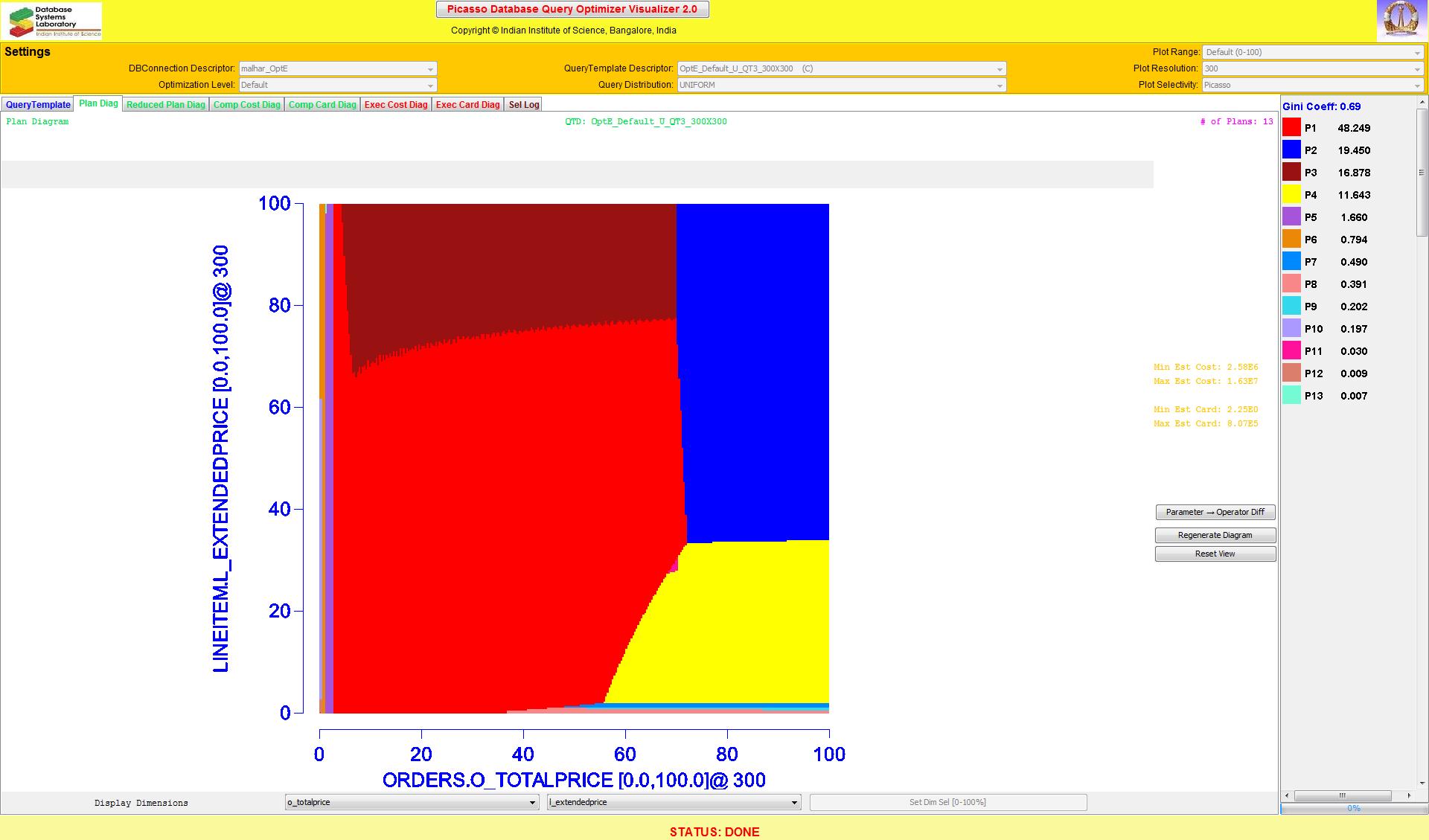Switch to the Exec Cost Diag tab

396,105
